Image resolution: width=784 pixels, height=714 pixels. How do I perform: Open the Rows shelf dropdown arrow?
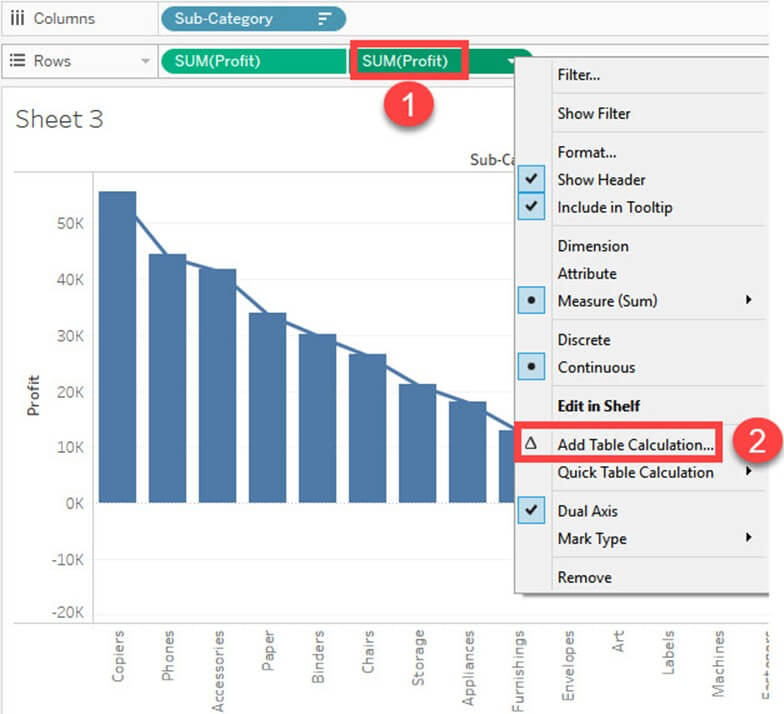tap(146, 61)
